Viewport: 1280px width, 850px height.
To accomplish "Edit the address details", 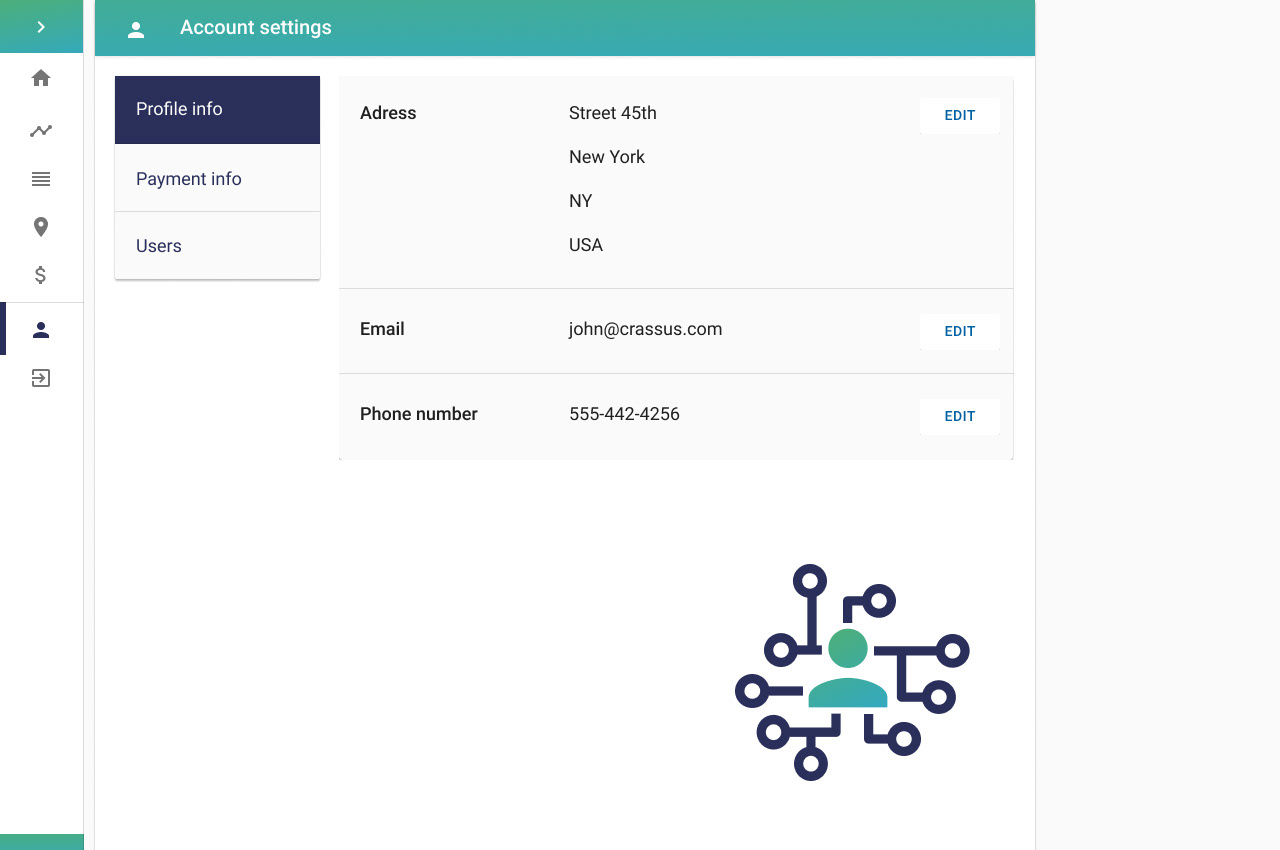I will coord(959,115).
